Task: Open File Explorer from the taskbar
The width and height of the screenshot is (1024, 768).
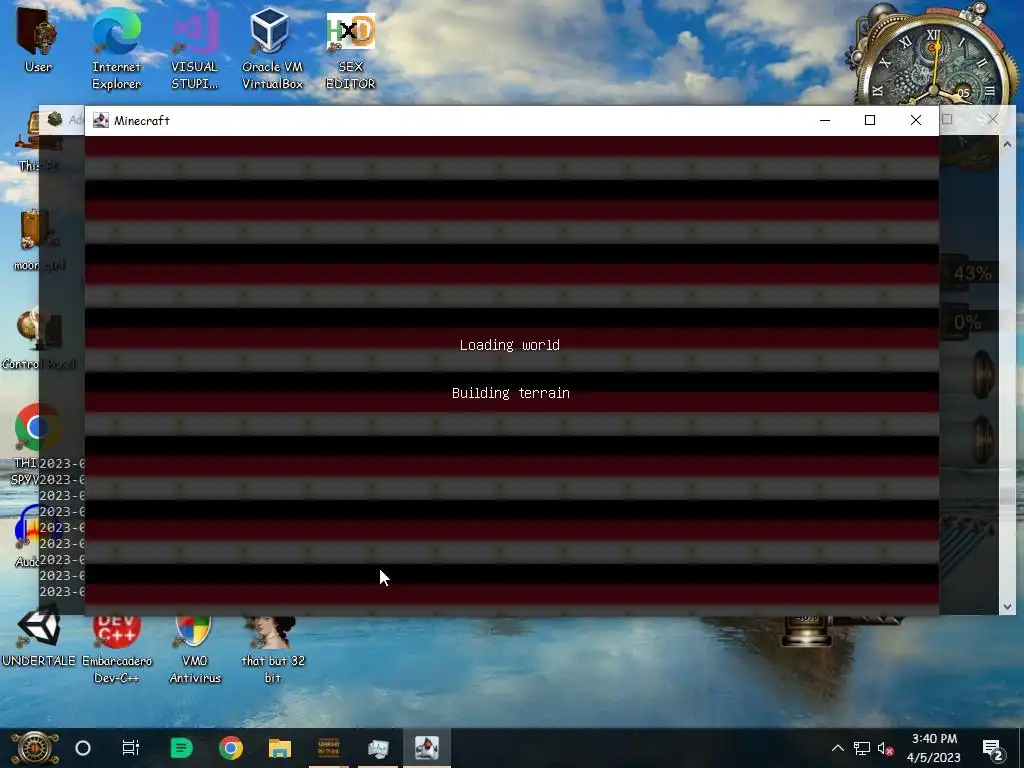Action: [280, 748]
